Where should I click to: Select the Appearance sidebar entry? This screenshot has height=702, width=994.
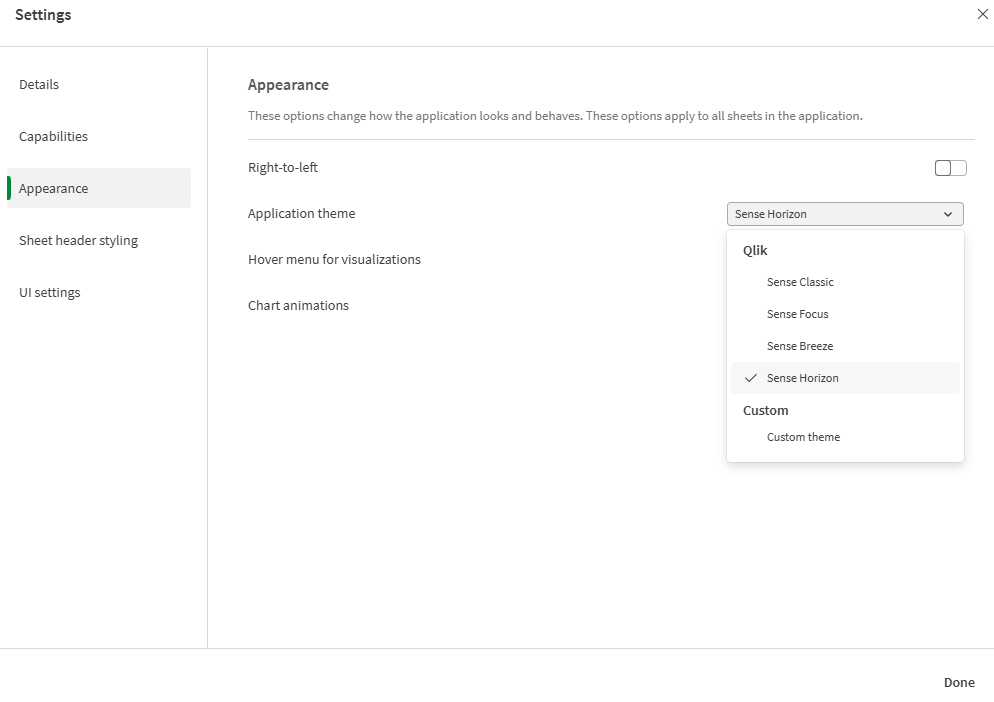click(x=53, y=188)
